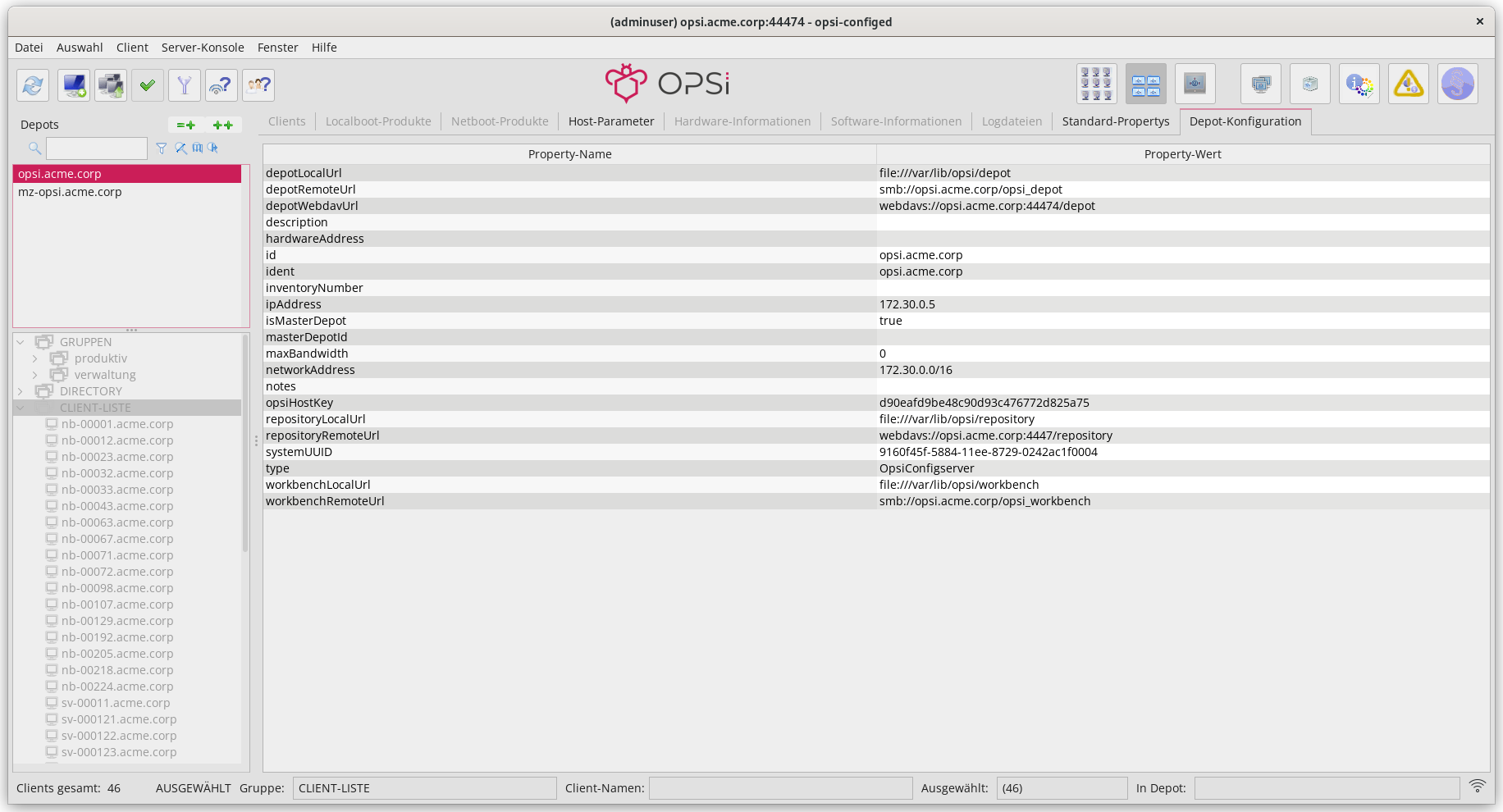1503x812 pixels.
Task: Select depot opsi.acme.corp in list
Action: 127,174
